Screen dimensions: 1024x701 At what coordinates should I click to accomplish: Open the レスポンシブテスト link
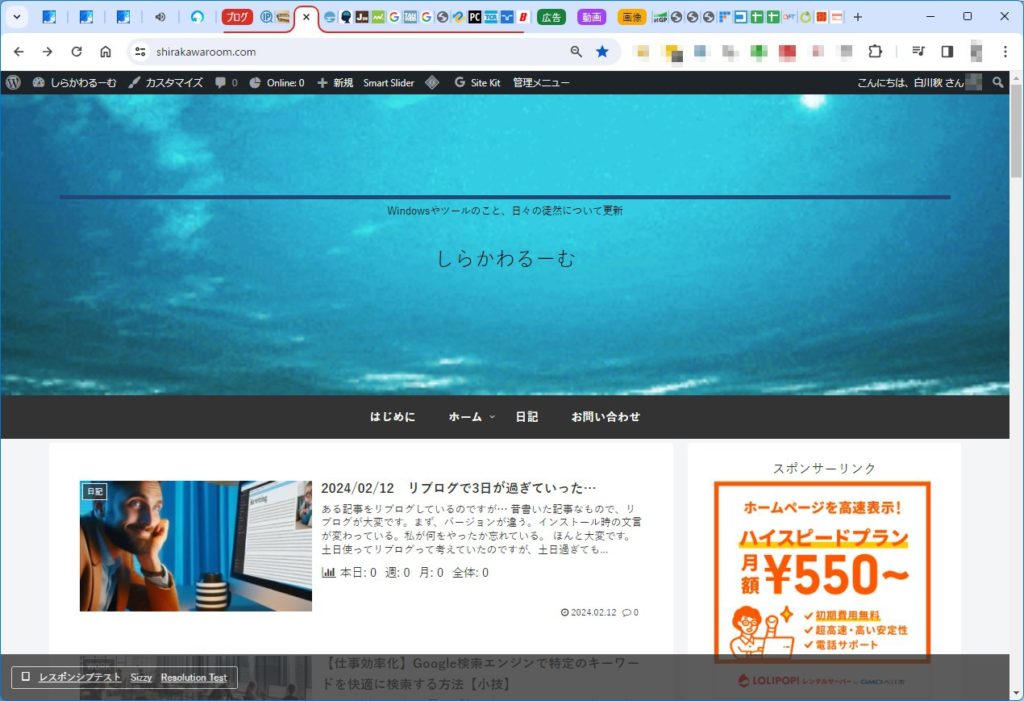point(79,677)
